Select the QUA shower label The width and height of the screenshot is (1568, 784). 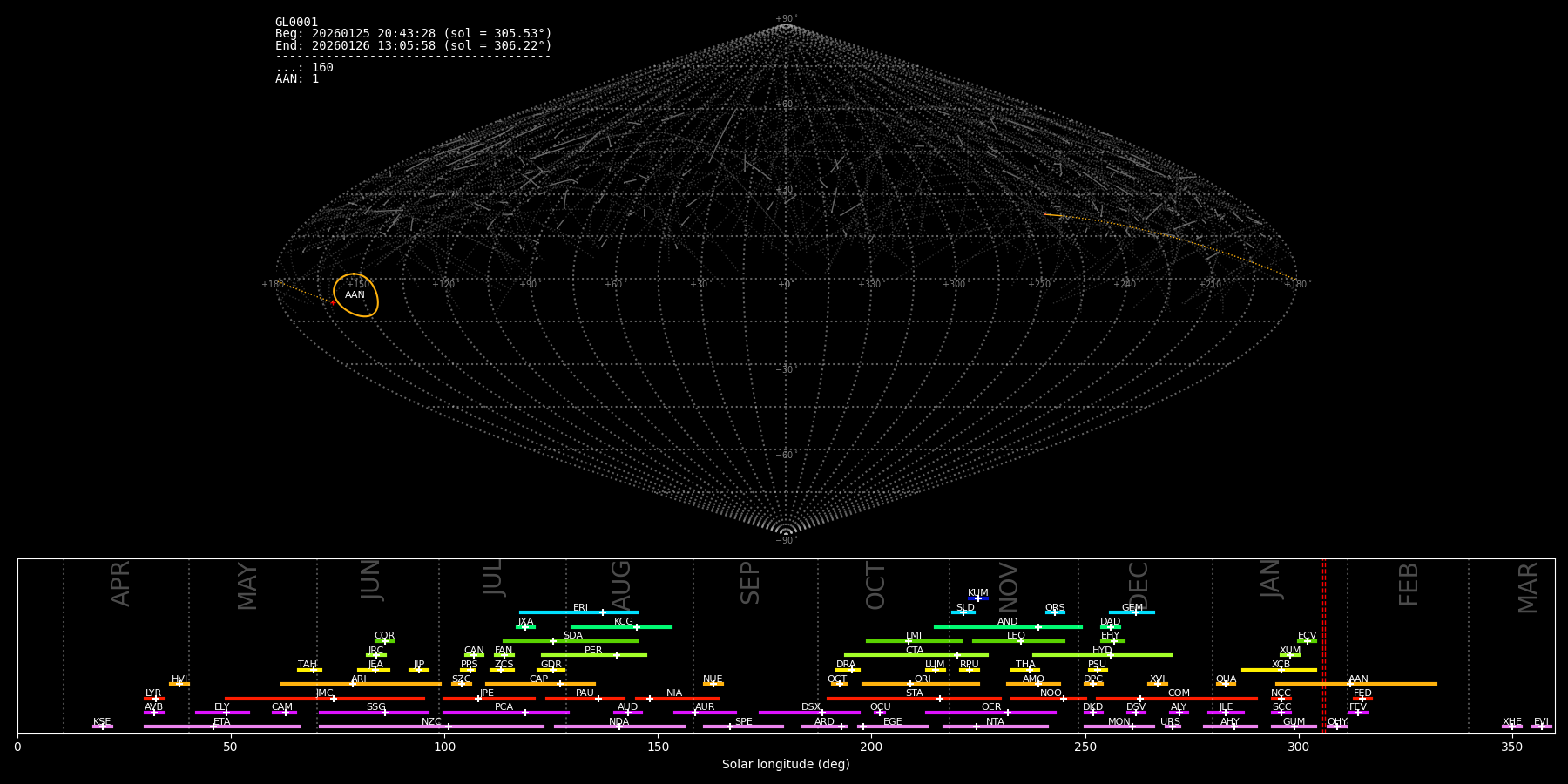coord(1227,679)
